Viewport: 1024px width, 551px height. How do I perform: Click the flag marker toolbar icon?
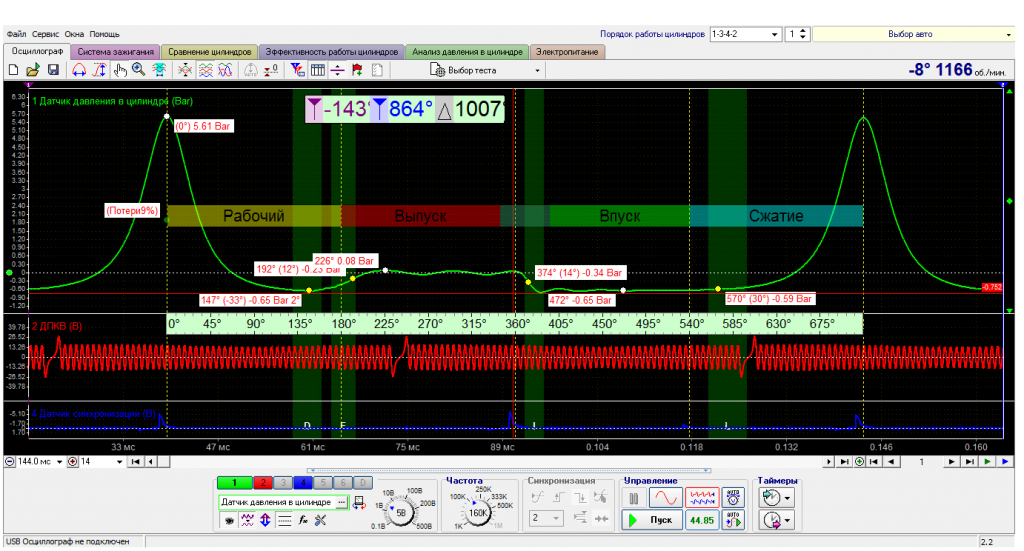coord(357,70)
